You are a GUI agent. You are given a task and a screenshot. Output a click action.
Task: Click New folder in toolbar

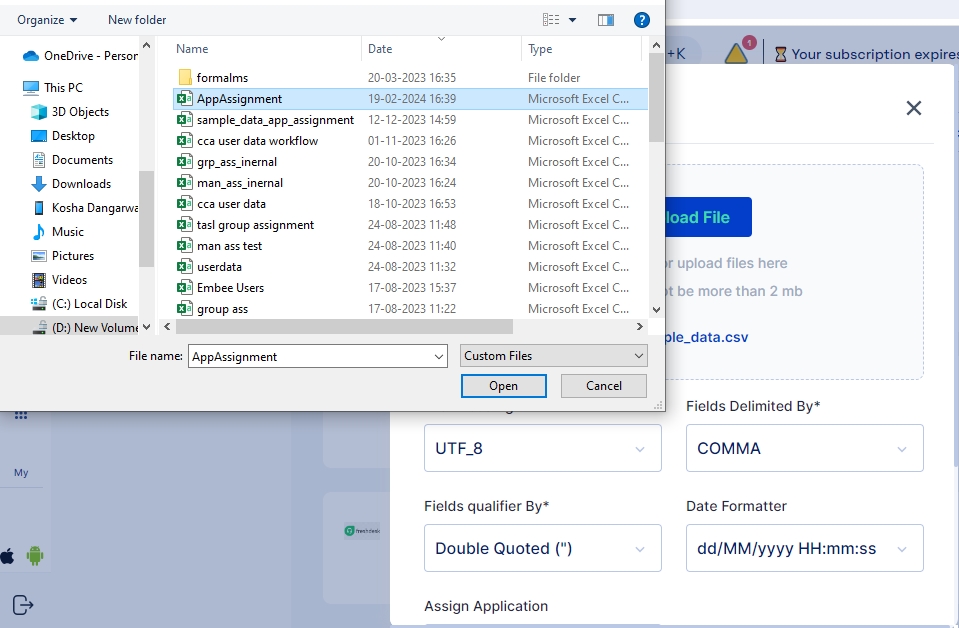pyautogui.click(x=137, y=20)
